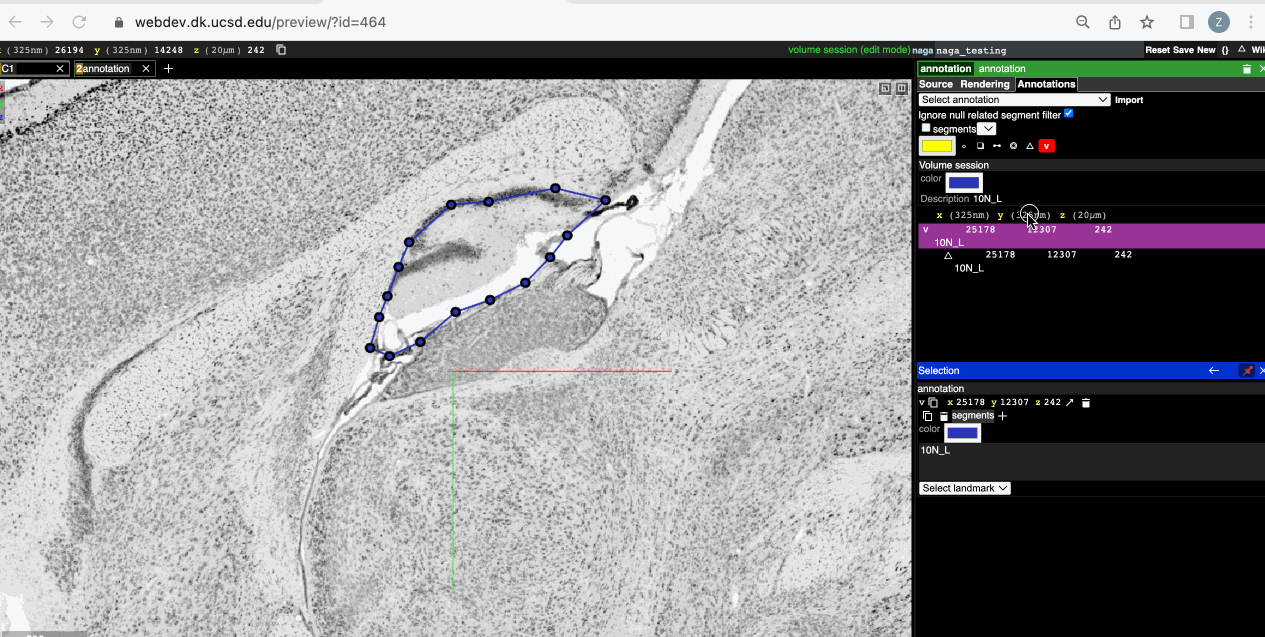Click the browser back arrow
This screenshot has width=1265, height=637.
pyautogui.click(x=17, y=22)
